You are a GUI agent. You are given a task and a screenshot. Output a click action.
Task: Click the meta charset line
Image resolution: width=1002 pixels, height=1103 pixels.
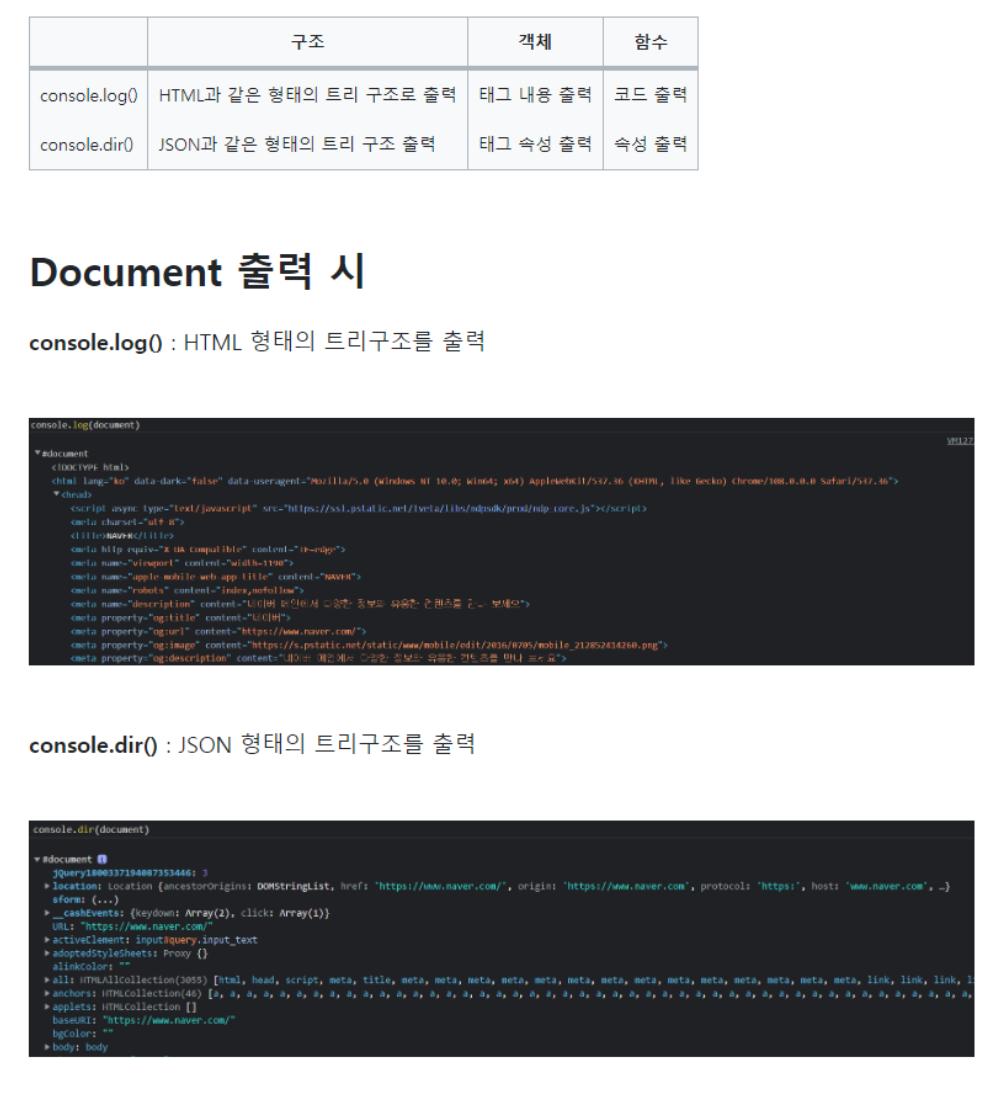tap(127, 522)
